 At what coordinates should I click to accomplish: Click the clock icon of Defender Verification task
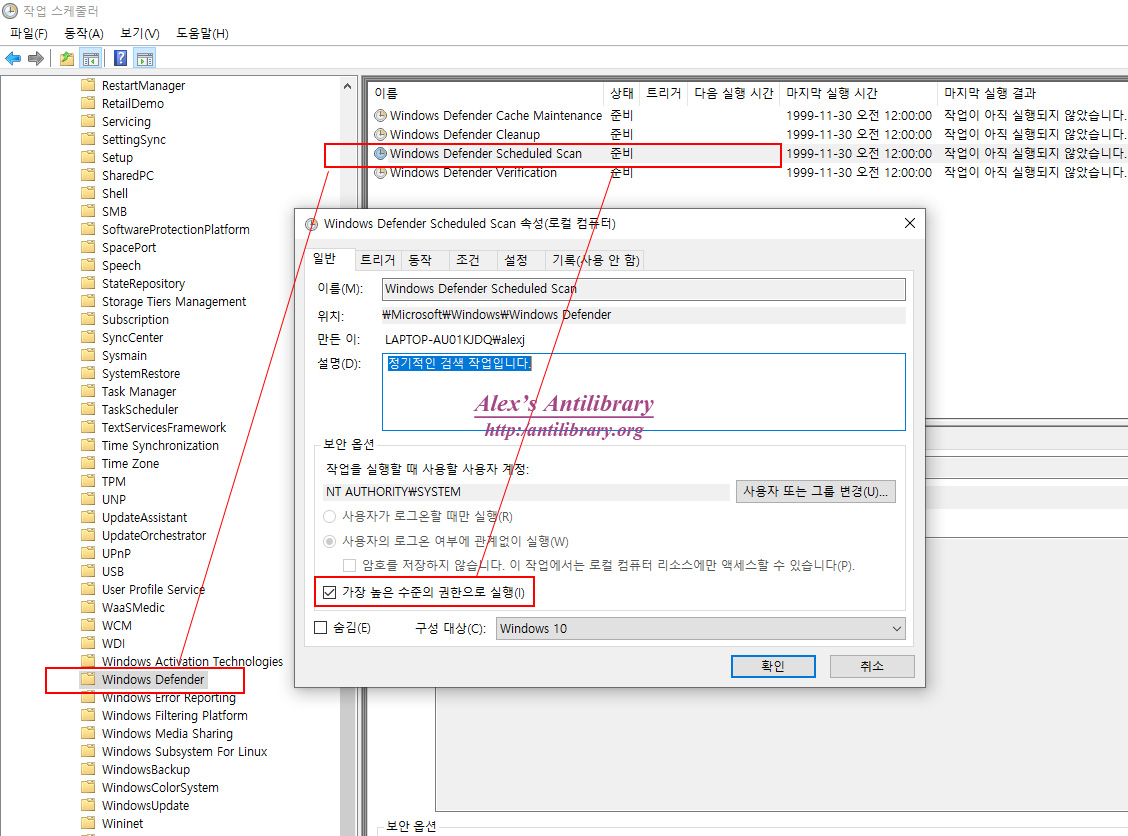(x=380, y=173)
